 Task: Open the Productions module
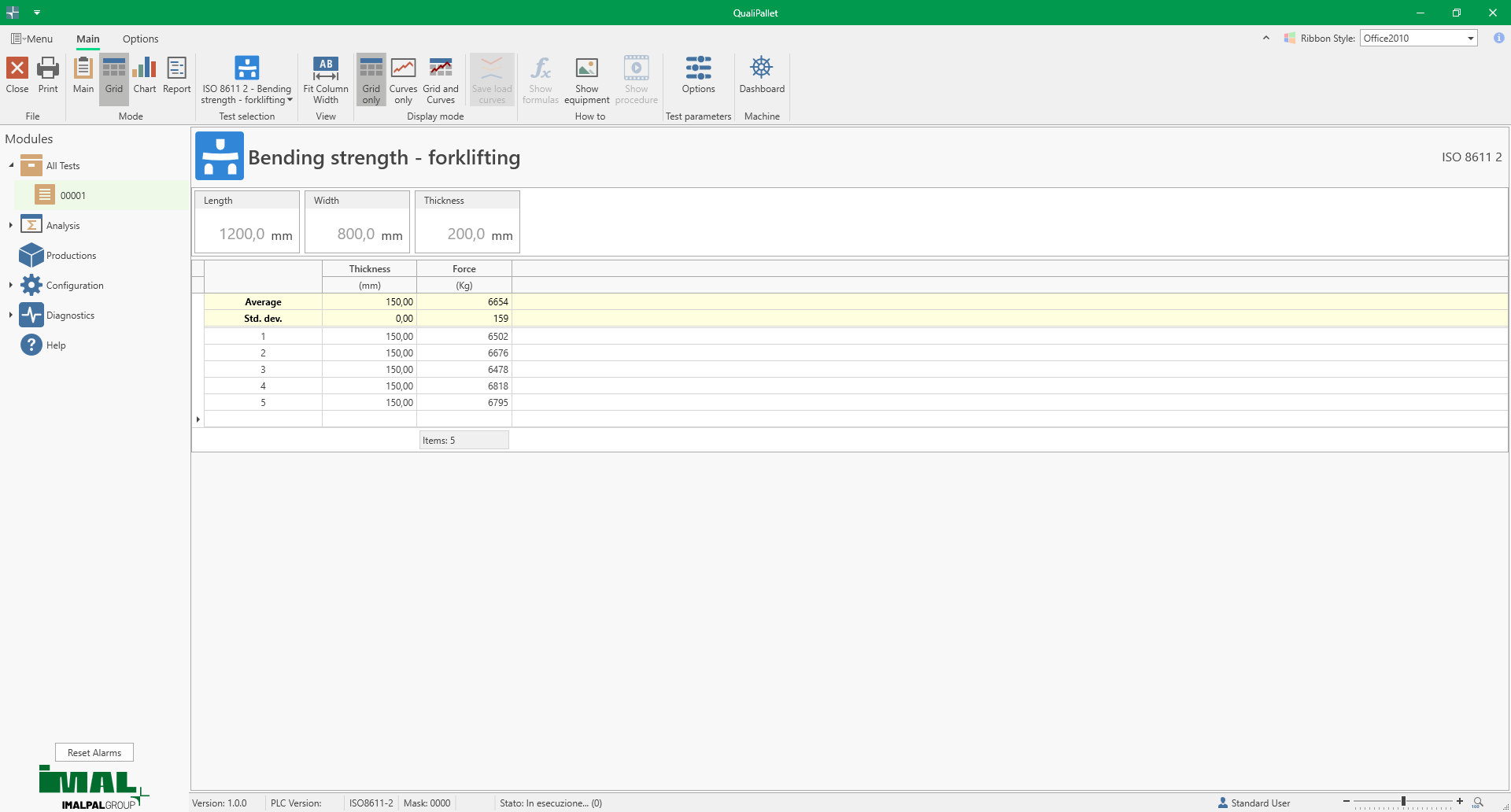pyautogui.click(x=71, y=256)
